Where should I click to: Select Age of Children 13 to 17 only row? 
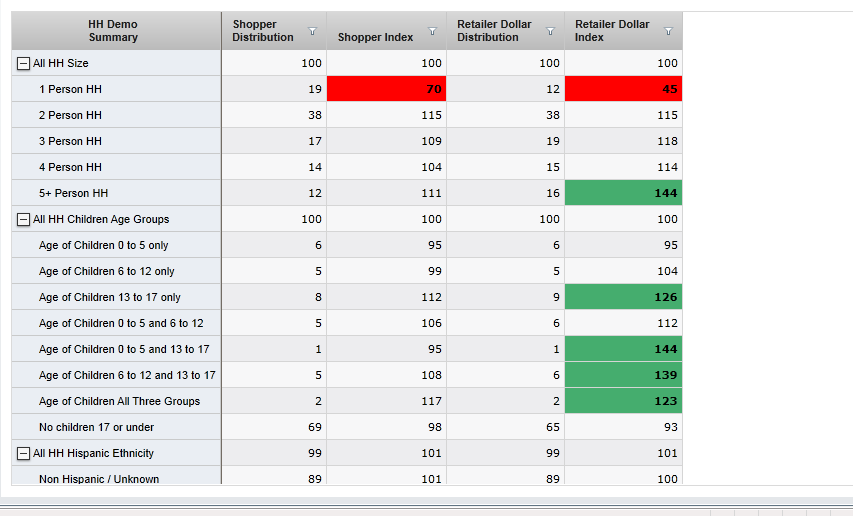[x=110, y=297]
